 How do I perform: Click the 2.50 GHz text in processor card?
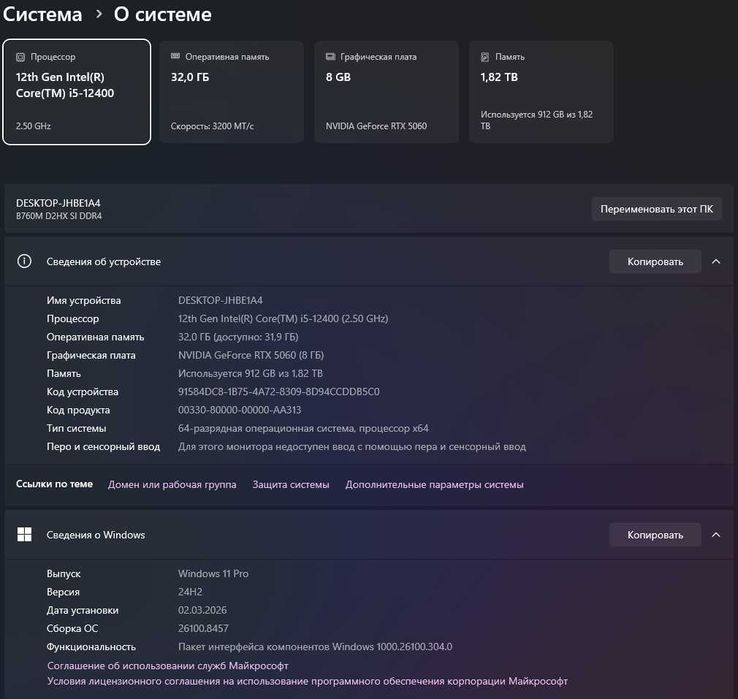pyautogui.click(x=33, y=126)
